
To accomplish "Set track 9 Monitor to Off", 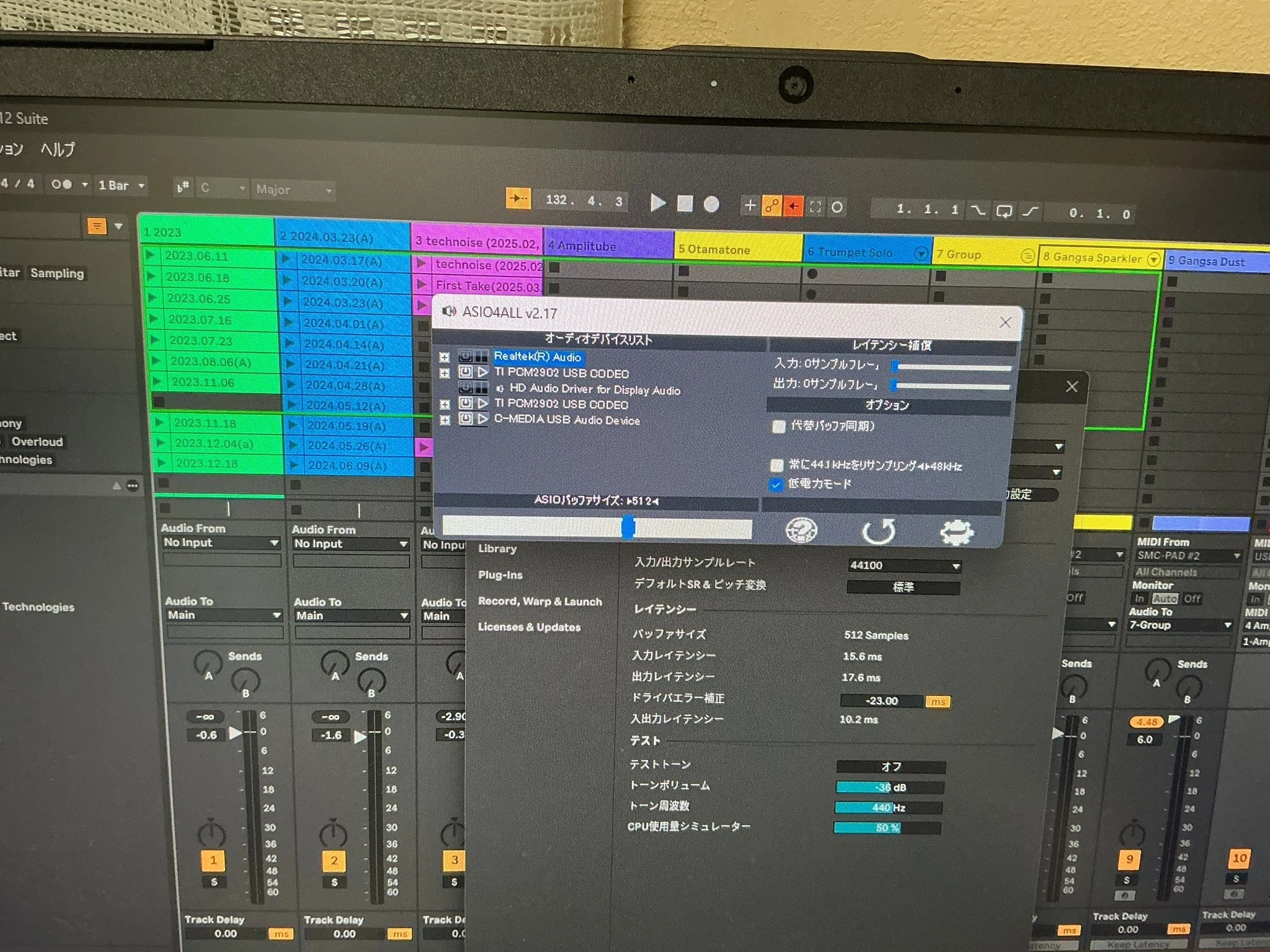I will 1192,599.
